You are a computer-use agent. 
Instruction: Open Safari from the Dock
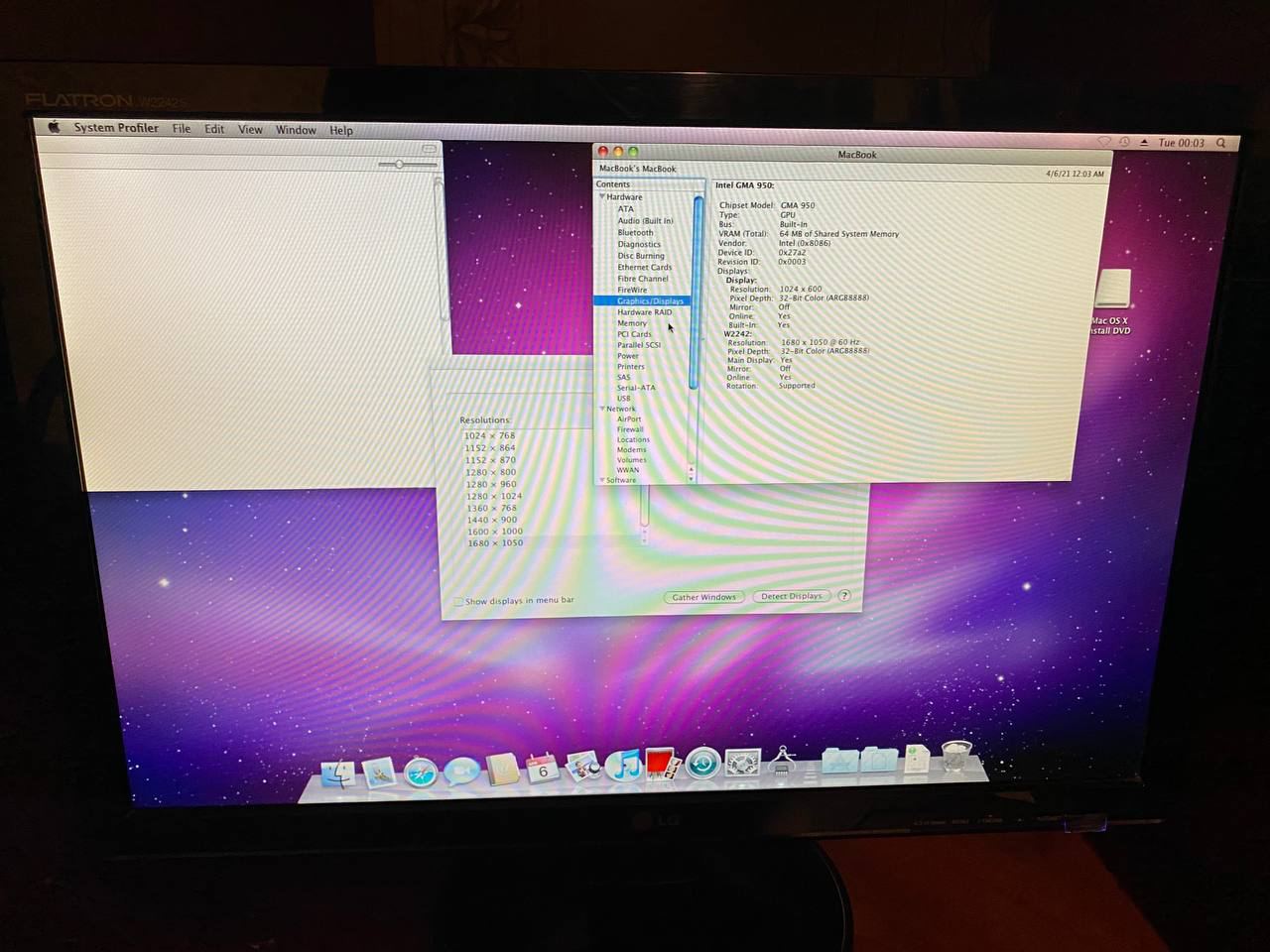click(x=421, y=772)
